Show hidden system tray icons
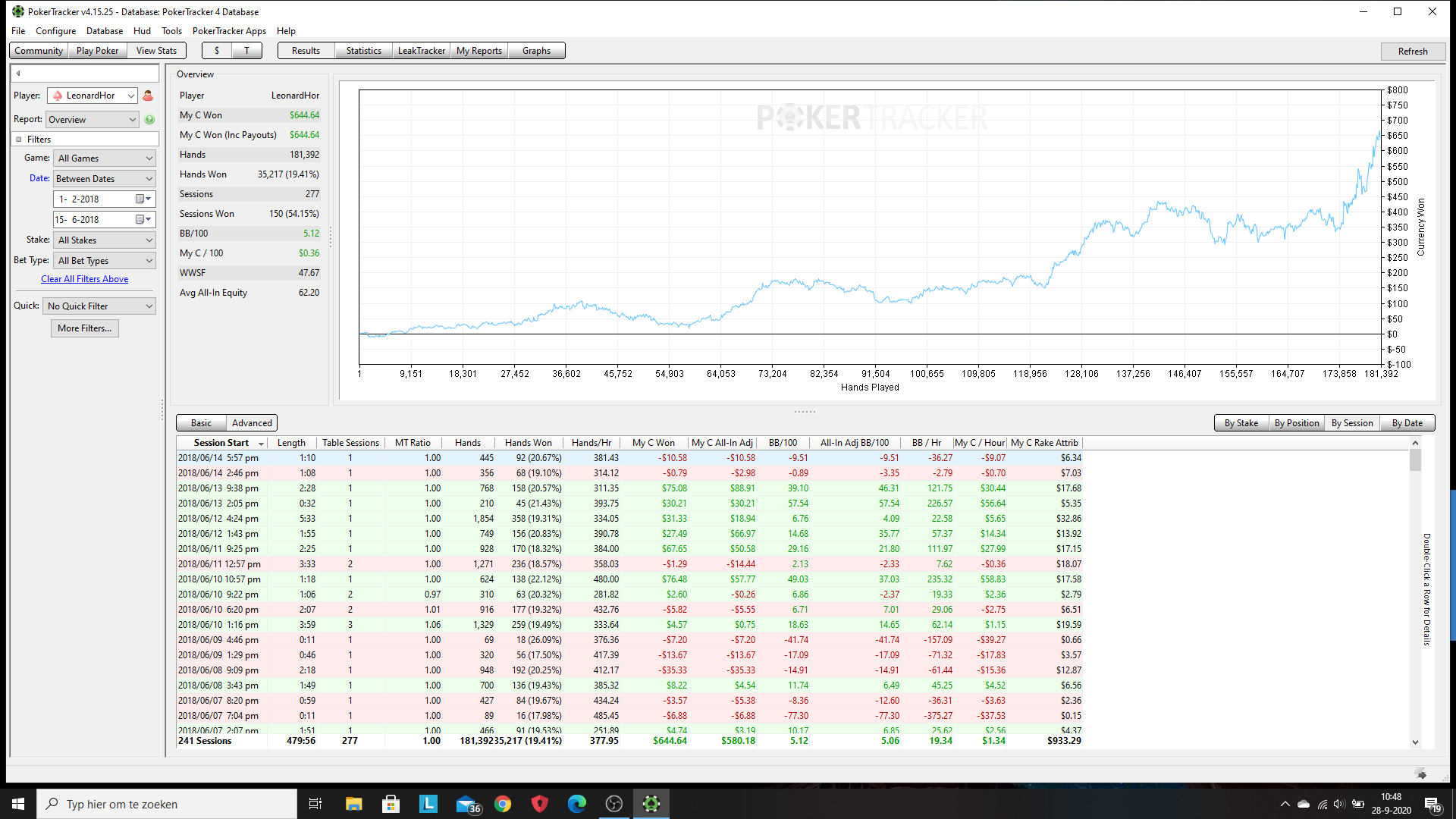This screenshot has height=819, width=1456. (1285, 804)
